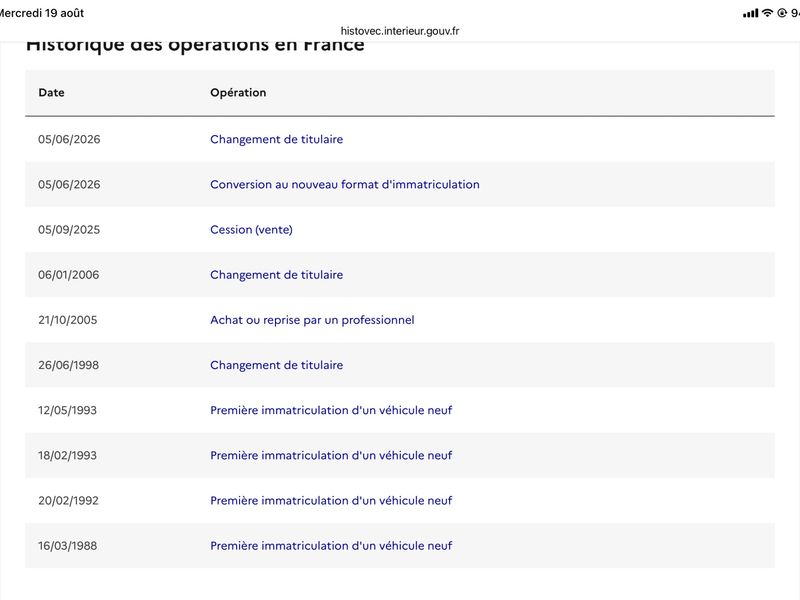Open Changement de titulaire dated 26/06/1998

(x=277, y=365)
